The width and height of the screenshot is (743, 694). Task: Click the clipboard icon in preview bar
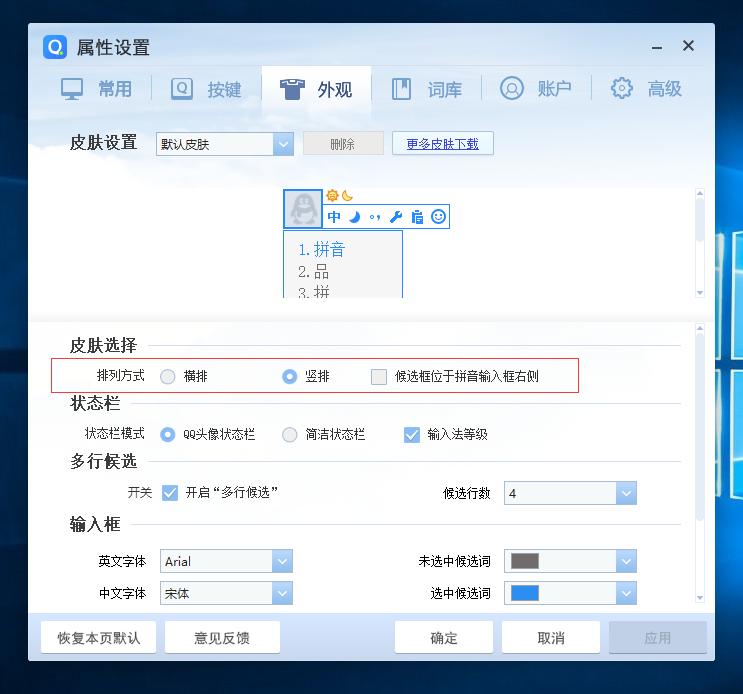click(417, 217)
